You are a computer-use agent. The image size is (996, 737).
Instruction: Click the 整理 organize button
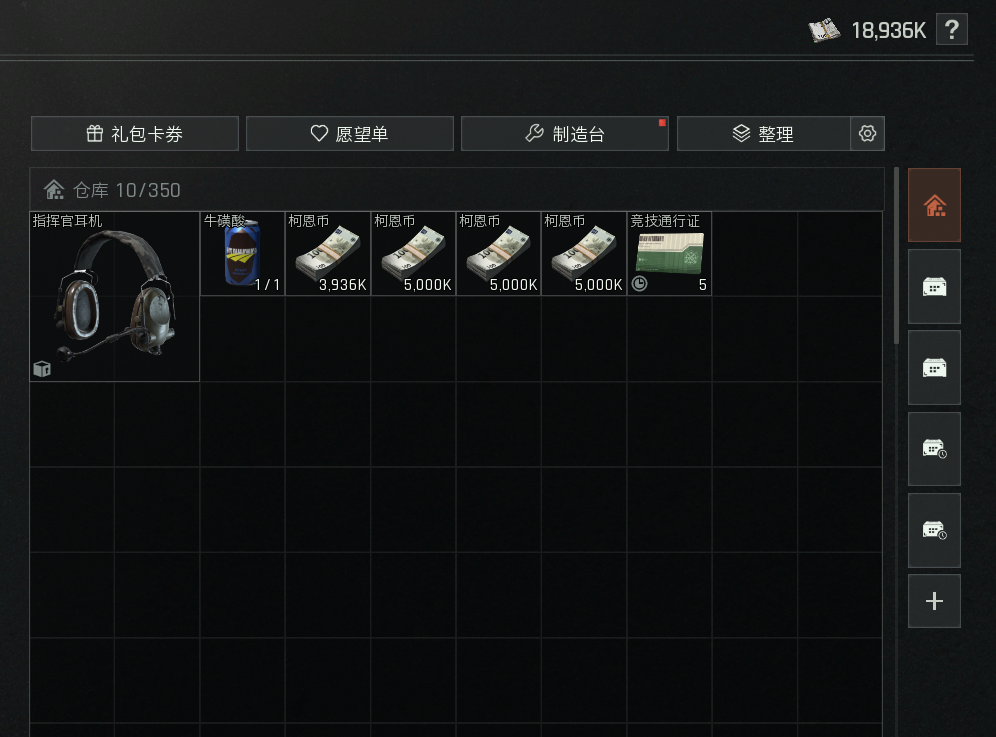pyautogui.click(x=764, y=133)
